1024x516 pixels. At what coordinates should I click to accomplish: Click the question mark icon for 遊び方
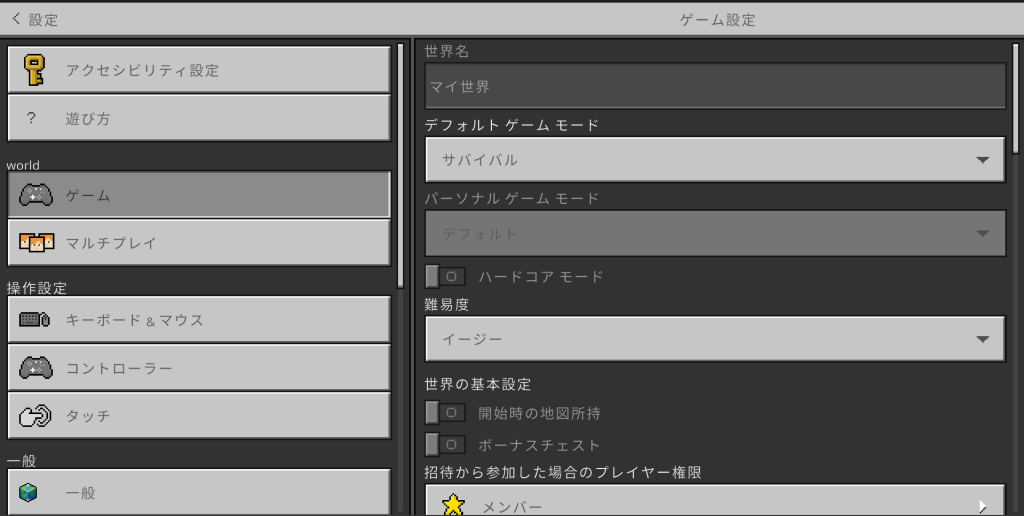32,119
